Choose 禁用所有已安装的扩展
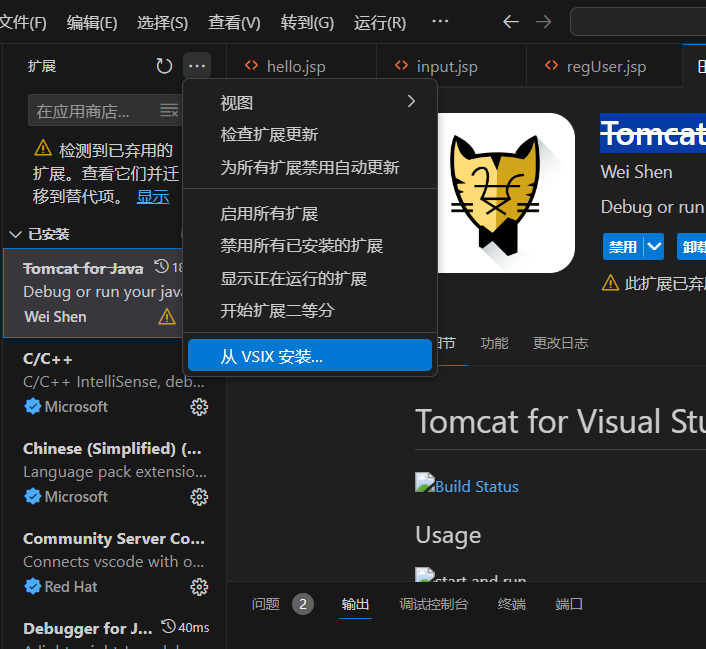706x649 pixels. [x=310, y=246]
